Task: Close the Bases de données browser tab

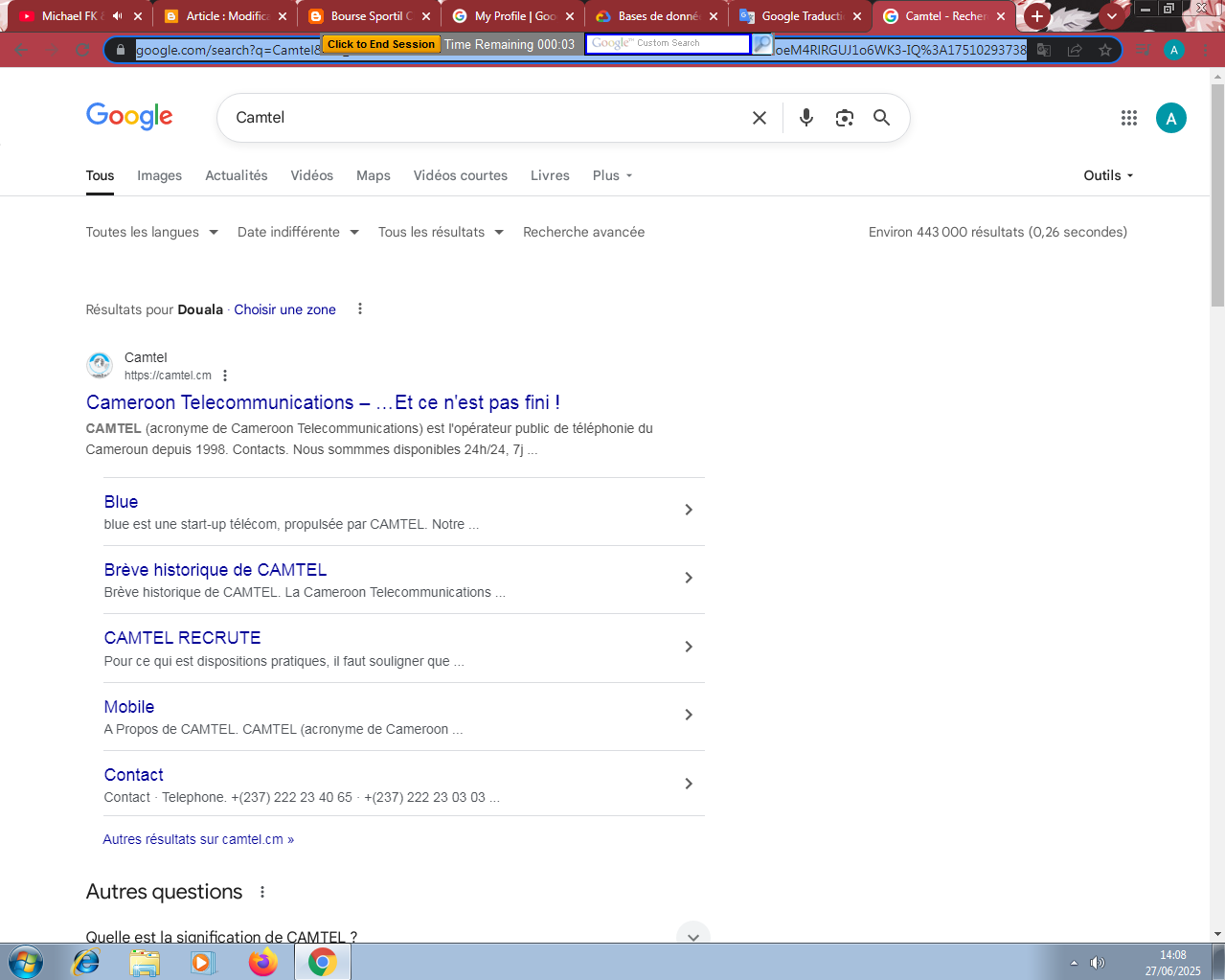Action: pyautogui.click(x=714, y=16)
